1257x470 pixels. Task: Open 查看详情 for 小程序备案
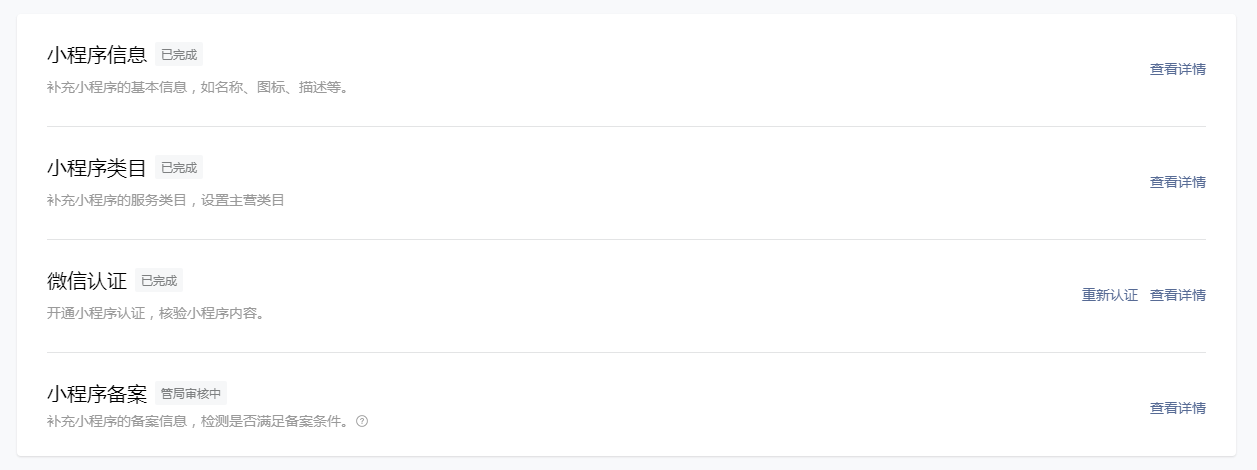point(1177,408)
